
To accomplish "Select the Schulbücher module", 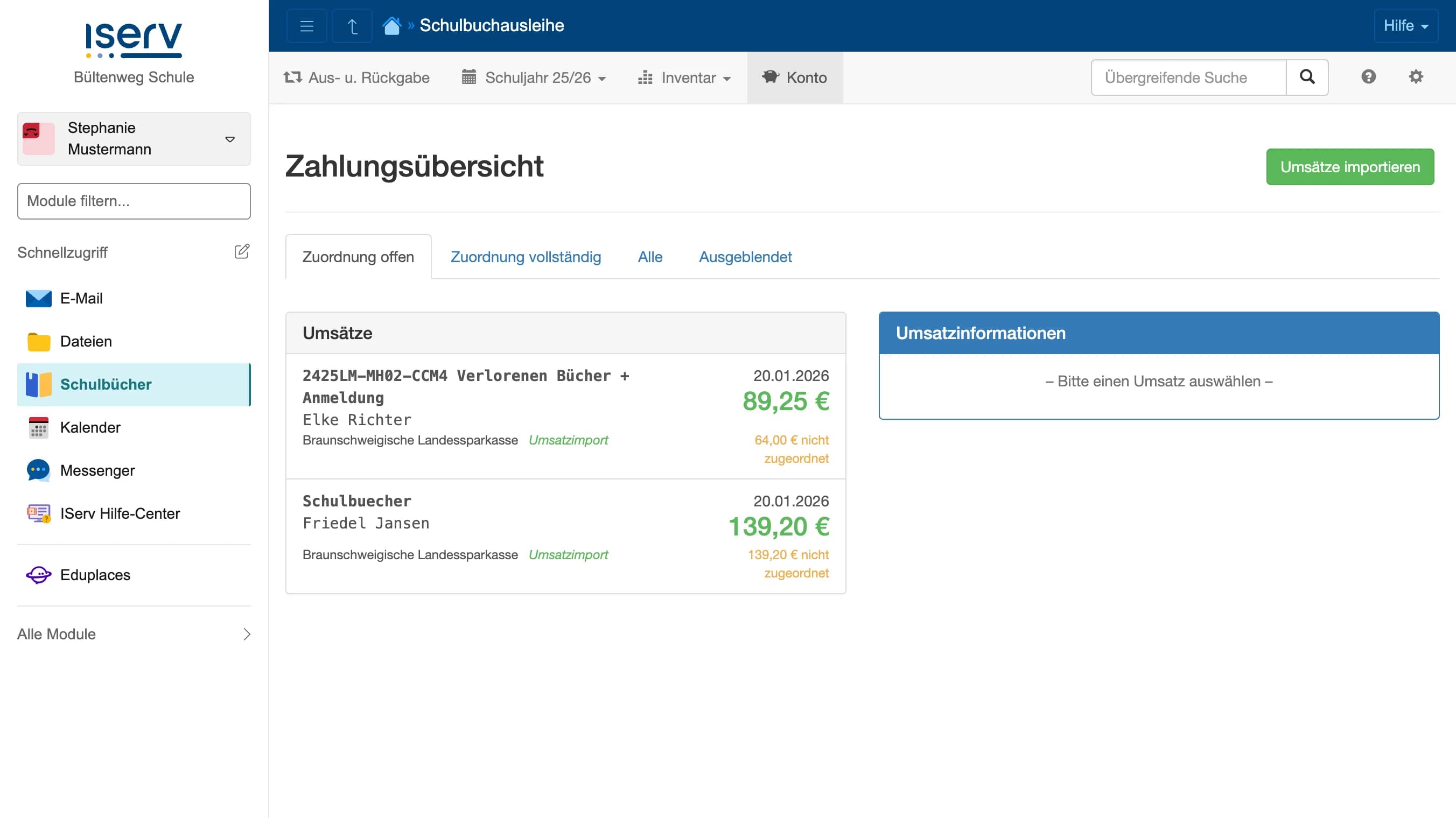I will (x=106, y=384).
